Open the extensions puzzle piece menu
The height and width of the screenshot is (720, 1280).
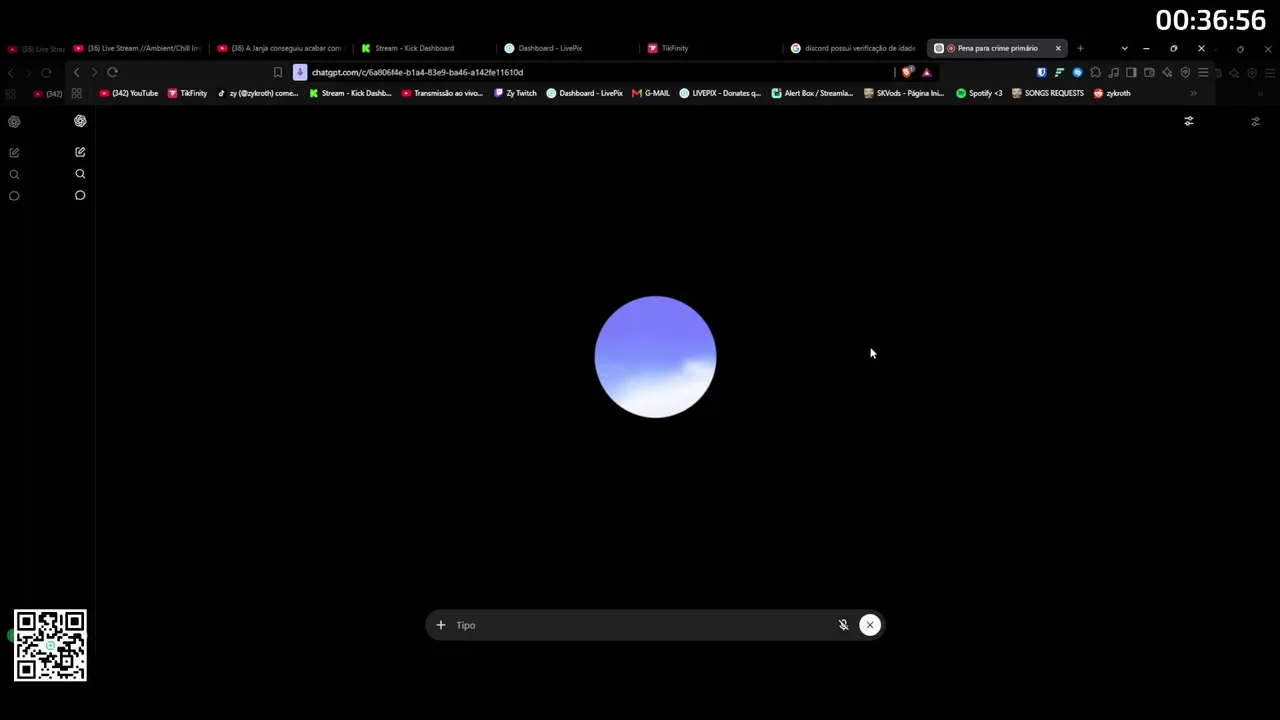point(1095,72)
